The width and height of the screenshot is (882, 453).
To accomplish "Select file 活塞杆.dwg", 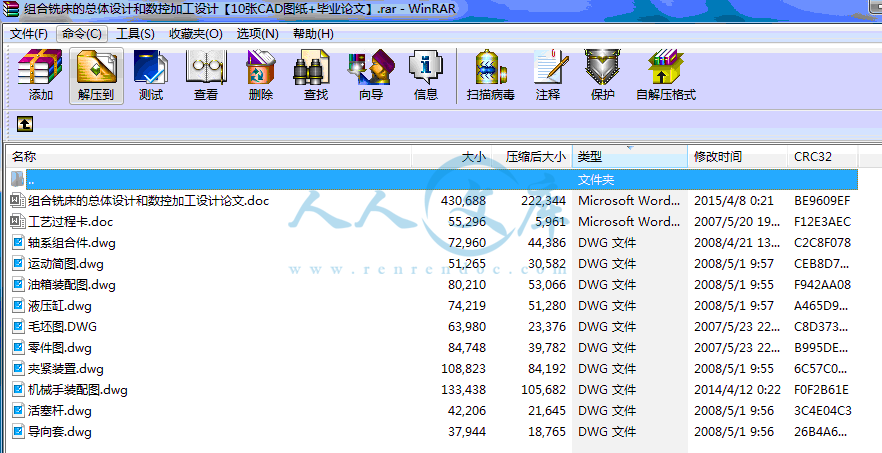I will [60, 411].
